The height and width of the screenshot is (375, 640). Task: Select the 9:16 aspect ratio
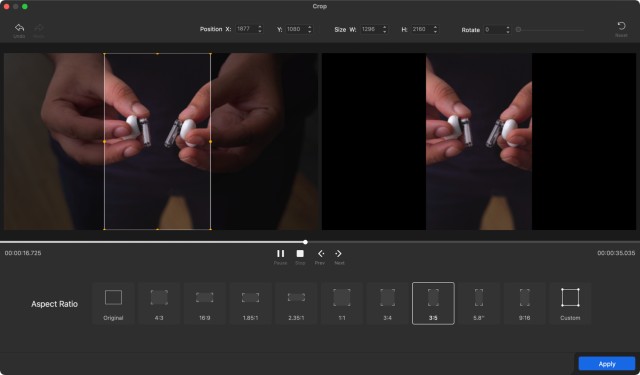coord(524,303)
